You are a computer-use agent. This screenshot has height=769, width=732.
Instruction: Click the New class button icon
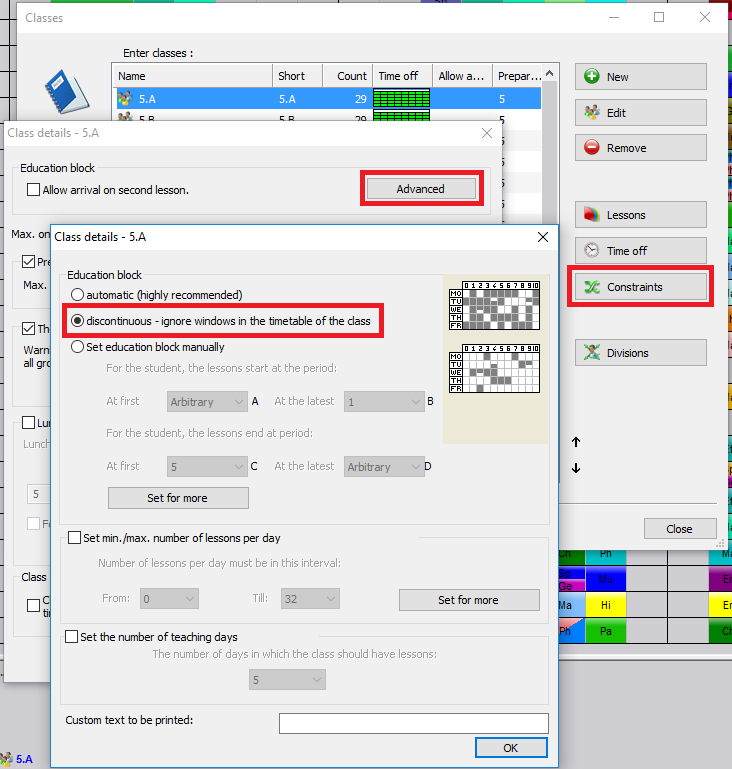tap(592, 77)
